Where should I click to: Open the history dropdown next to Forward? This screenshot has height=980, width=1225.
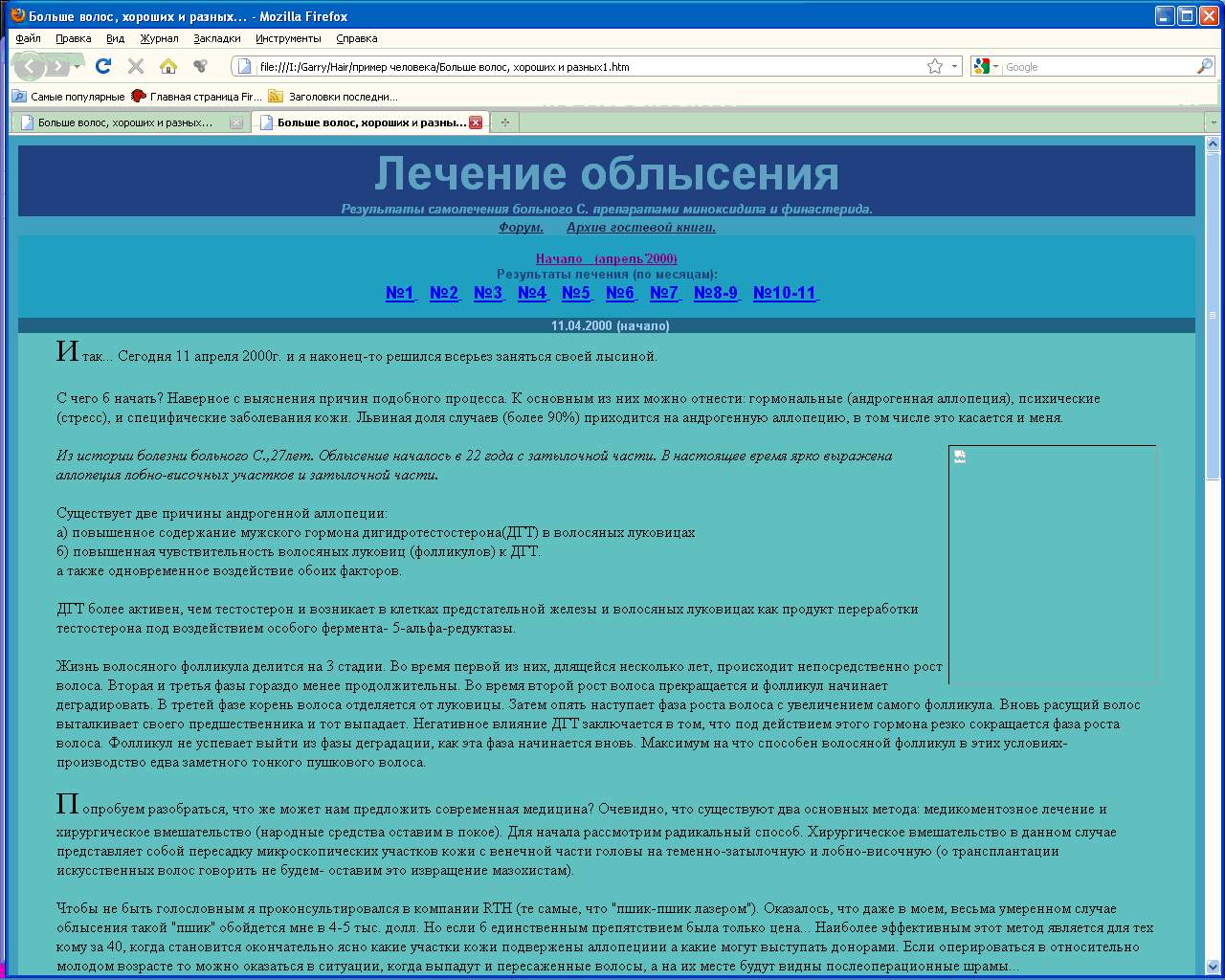[x=78, y=66]
